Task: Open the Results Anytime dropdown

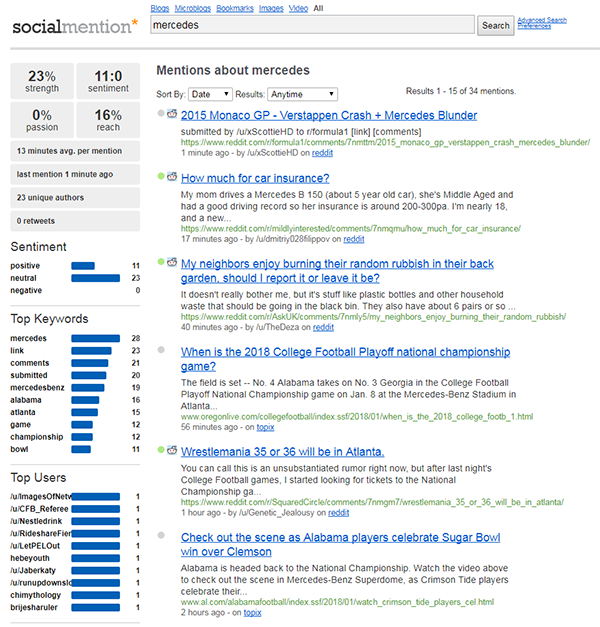Action: [302, 94]
